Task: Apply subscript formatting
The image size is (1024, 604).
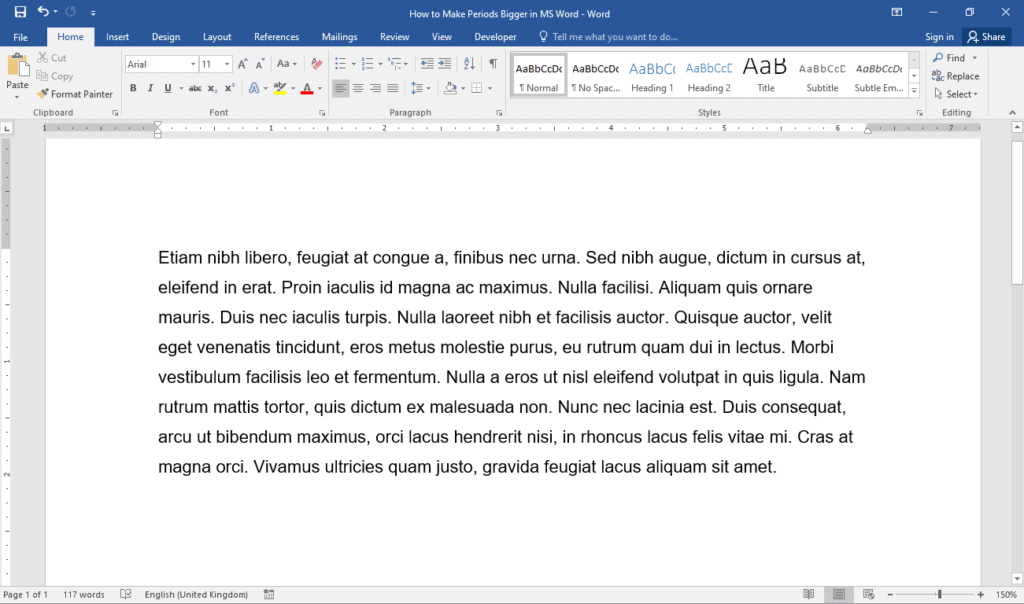Action: pos(212,88)
